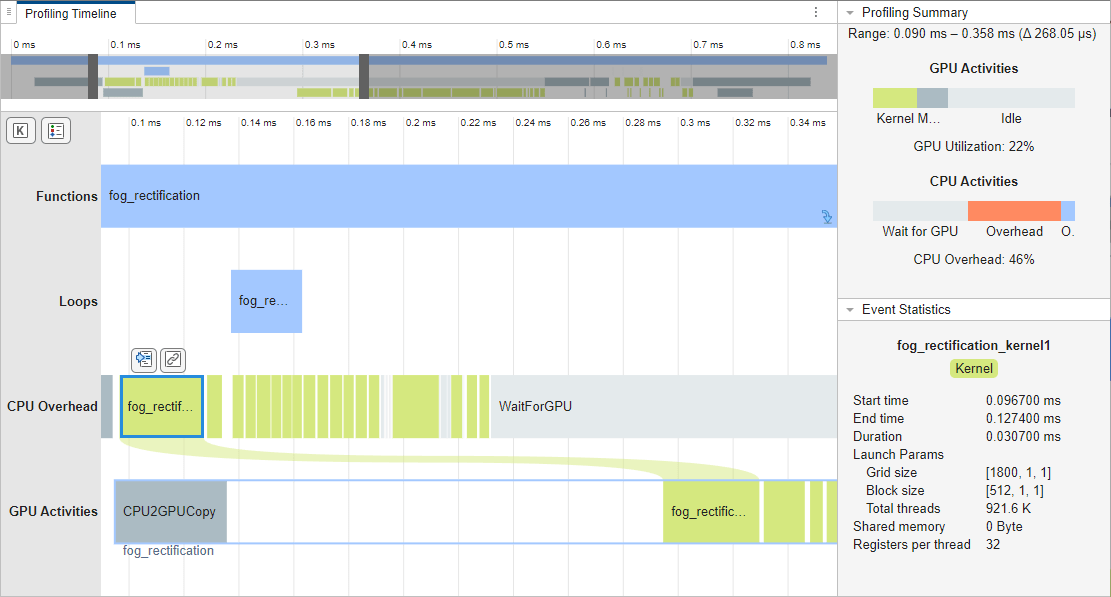Open the timeline legend icon
The image size is (1111, 597).
click(x=55, y=130)
